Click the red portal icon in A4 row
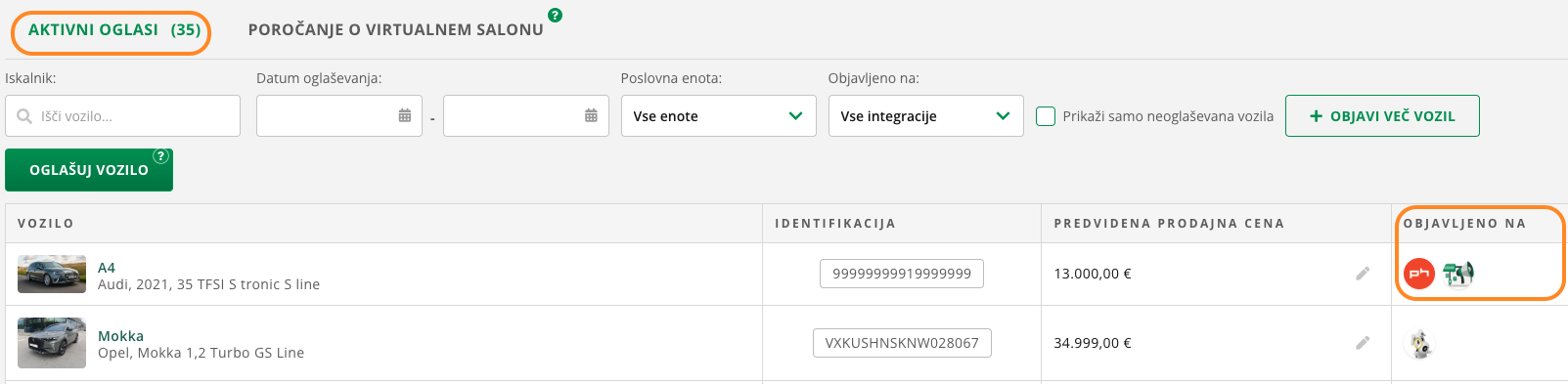The height and width of the screenshot is (384, 1568). [1419, 274]
